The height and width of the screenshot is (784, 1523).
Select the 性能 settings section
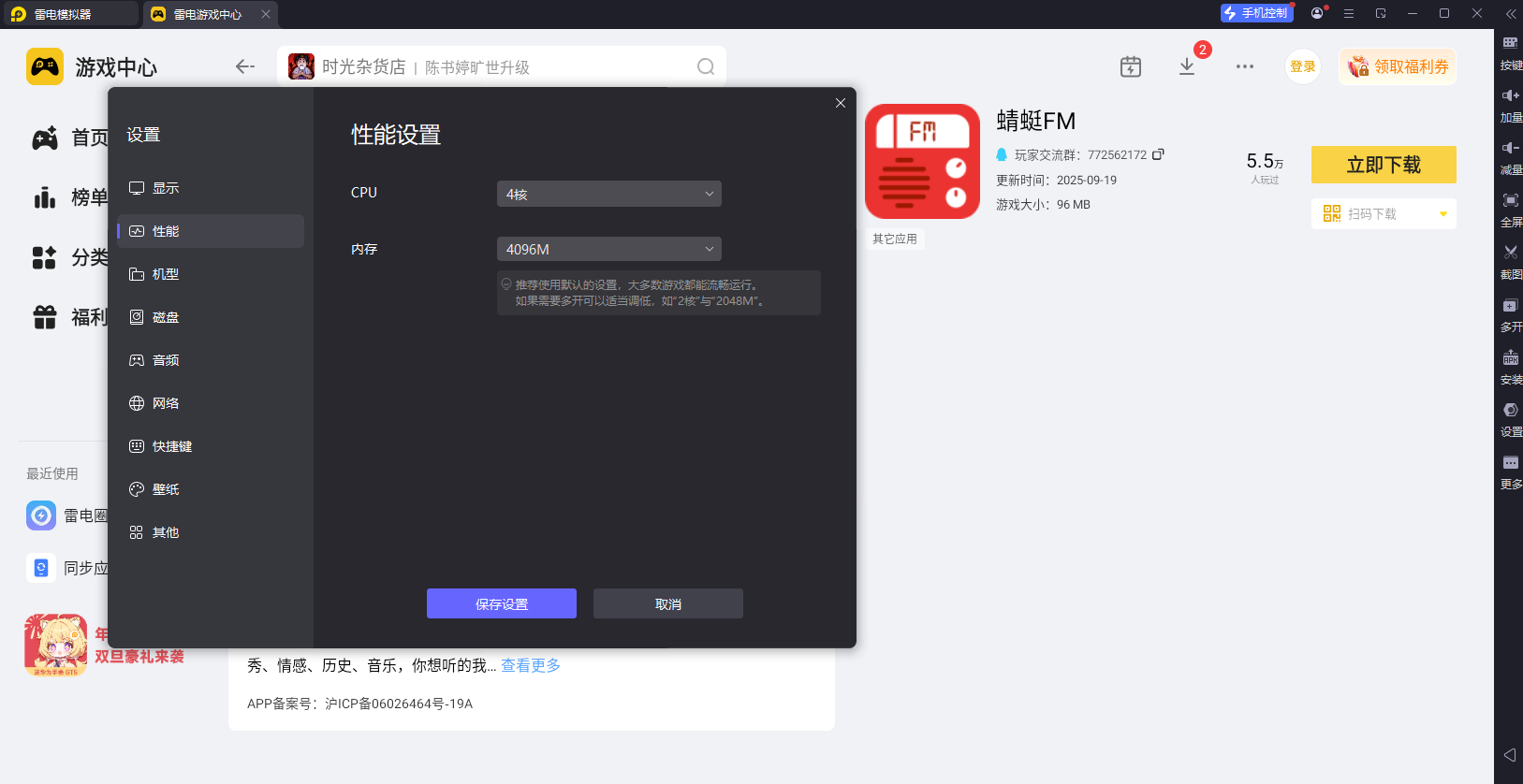[211, 231]
